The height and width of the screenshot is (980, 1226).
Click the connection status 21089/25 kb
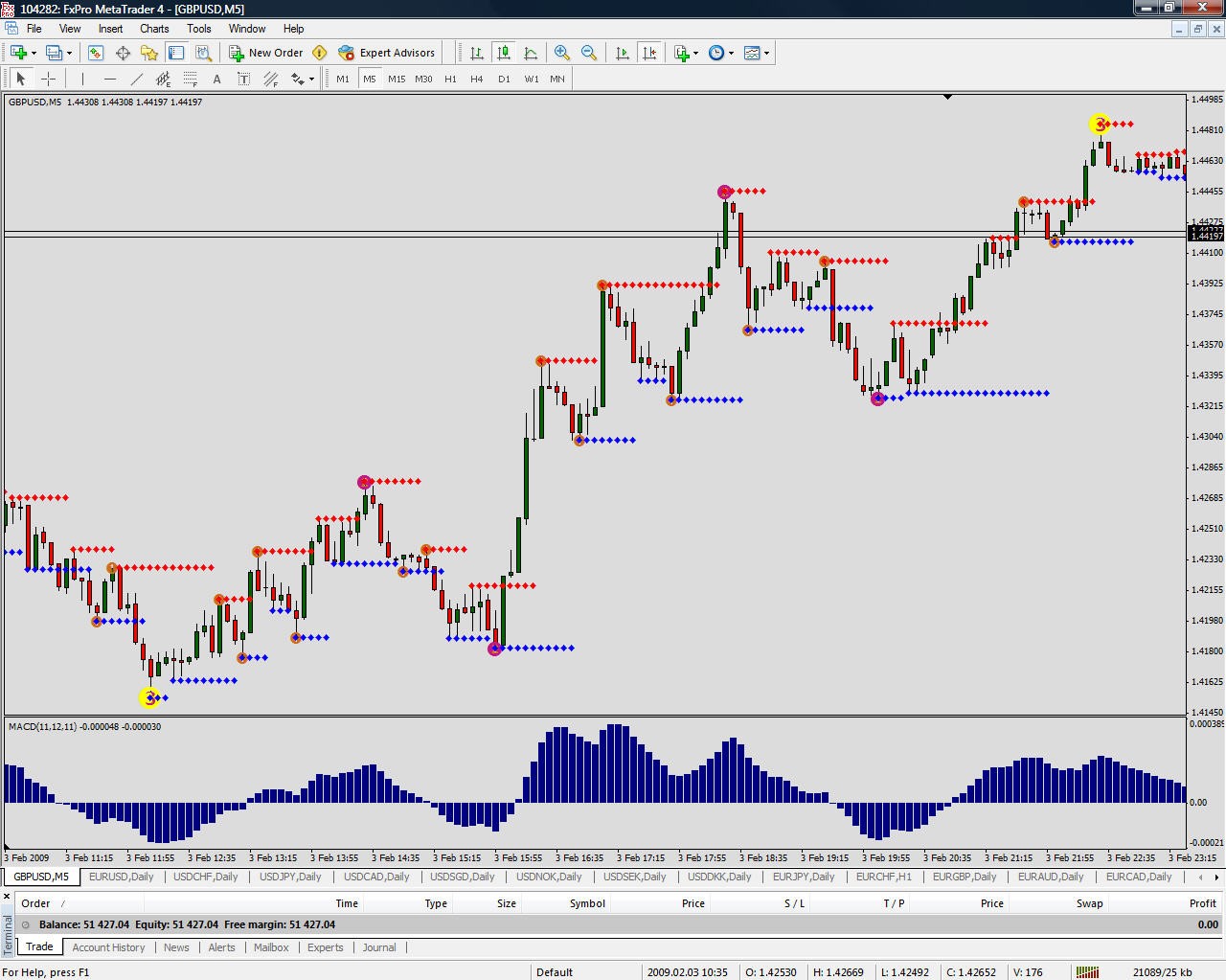point(1162,972)
